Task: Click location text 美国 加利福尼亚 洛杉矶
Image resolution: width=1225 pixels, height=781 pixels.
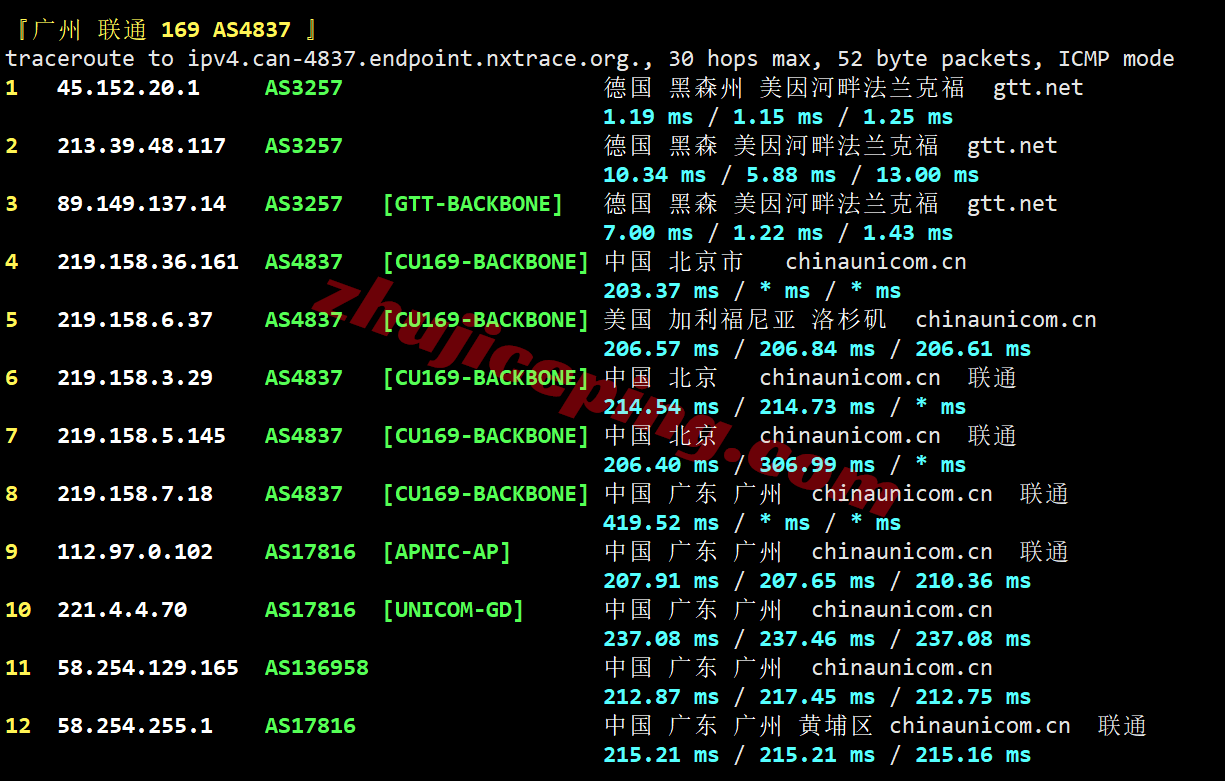Action: pyautogui.click(x=745, y=320)
